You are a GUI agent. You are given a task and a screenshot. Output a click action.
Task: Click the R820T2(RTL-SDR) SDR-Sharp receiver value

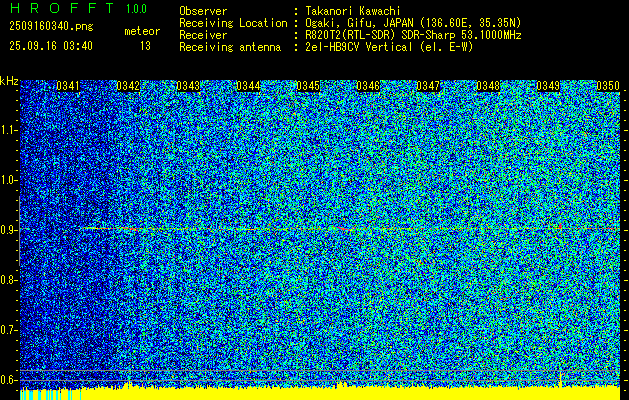413,35
